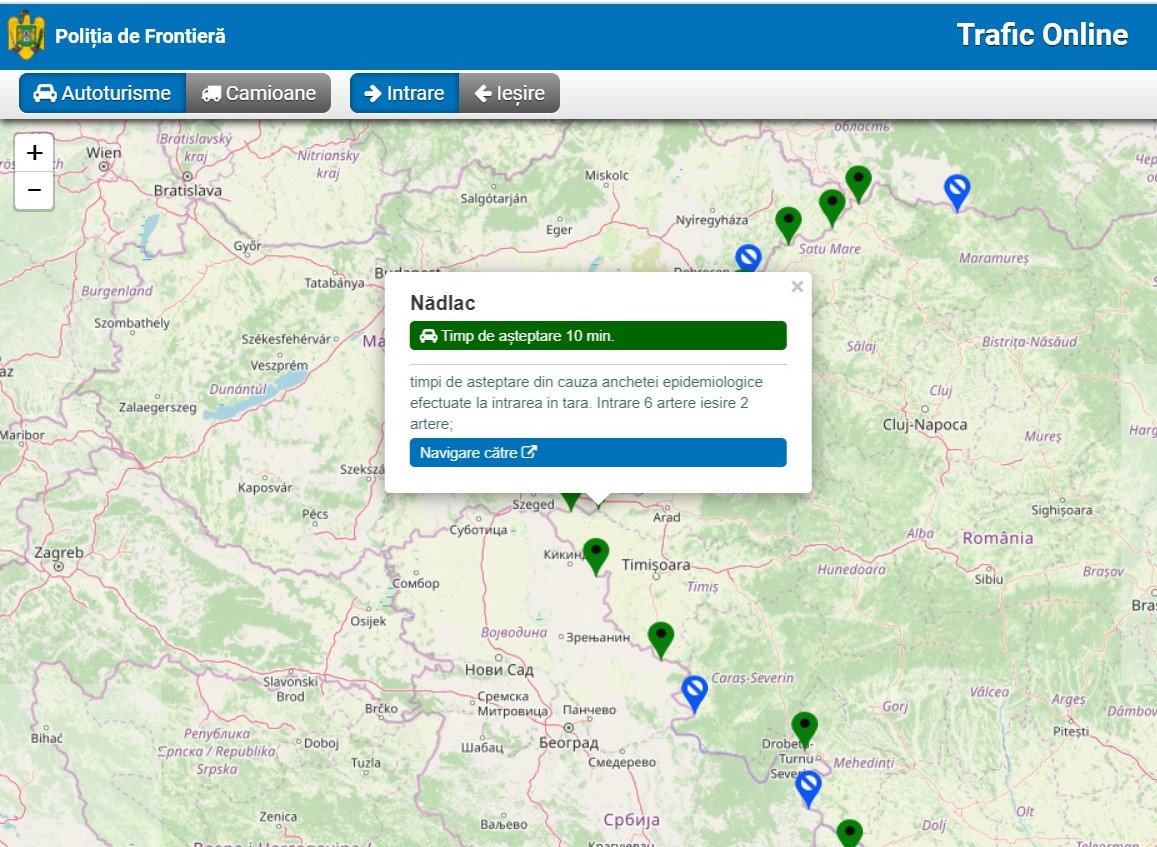This screenshot has width=1157, height=847.
Task: Switch to Camioane vehicle type
Action: tap(259, 93)
